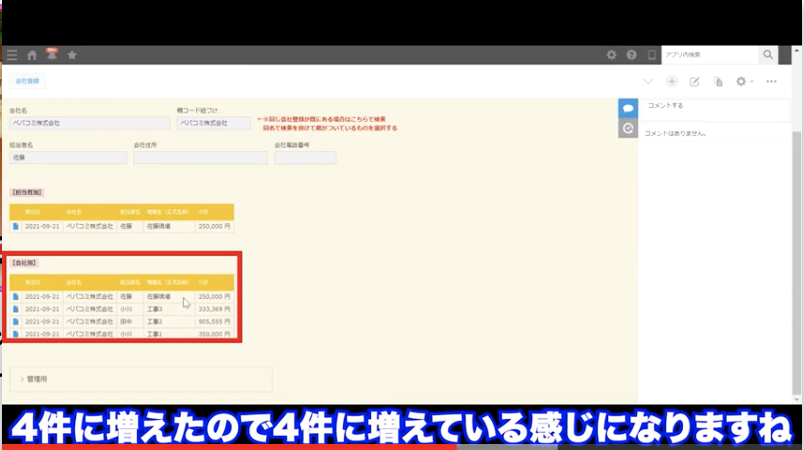
Task: Open the help question mark icon
Action: (x=631, y=55)
